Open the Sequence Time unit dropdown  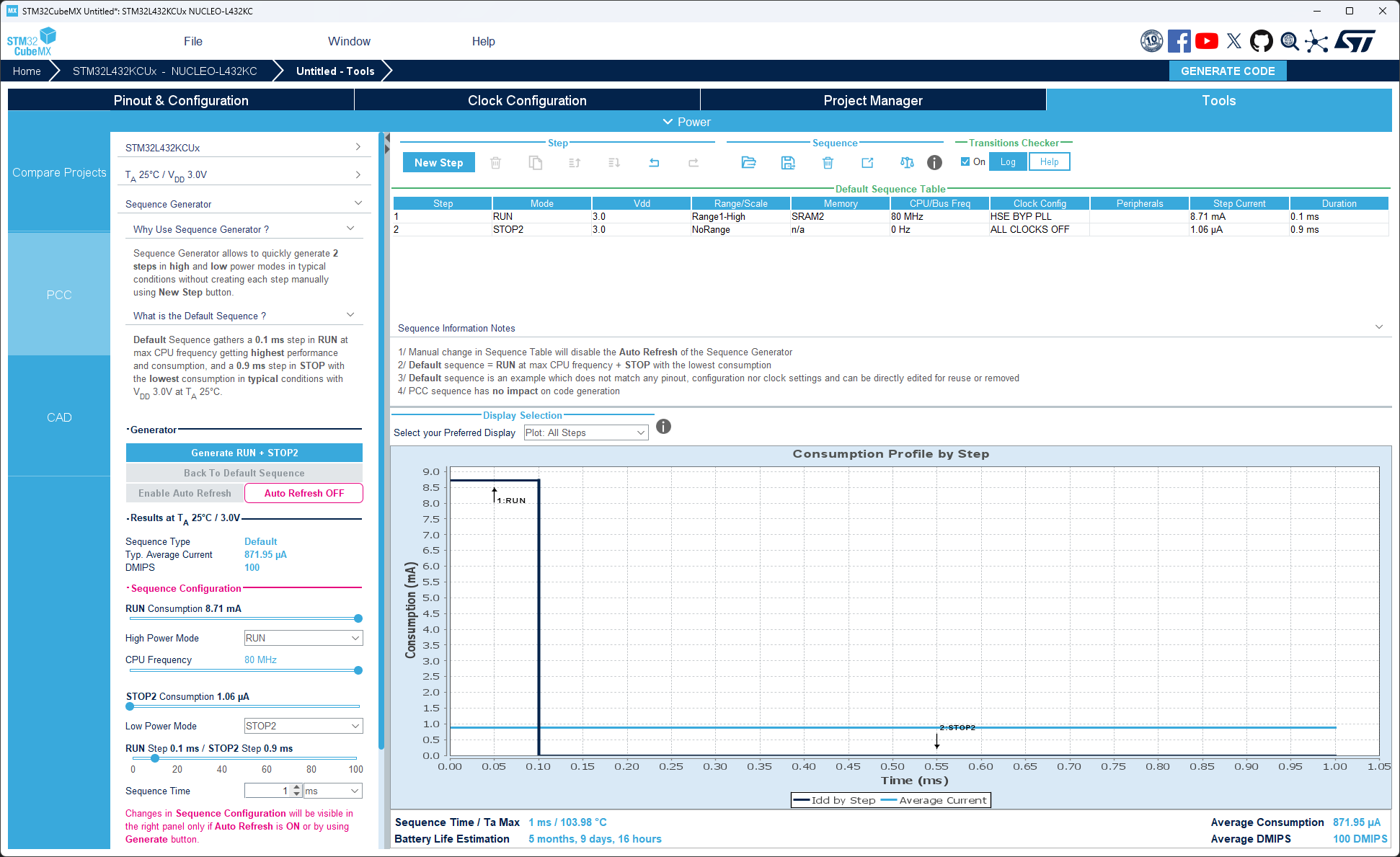333,791
